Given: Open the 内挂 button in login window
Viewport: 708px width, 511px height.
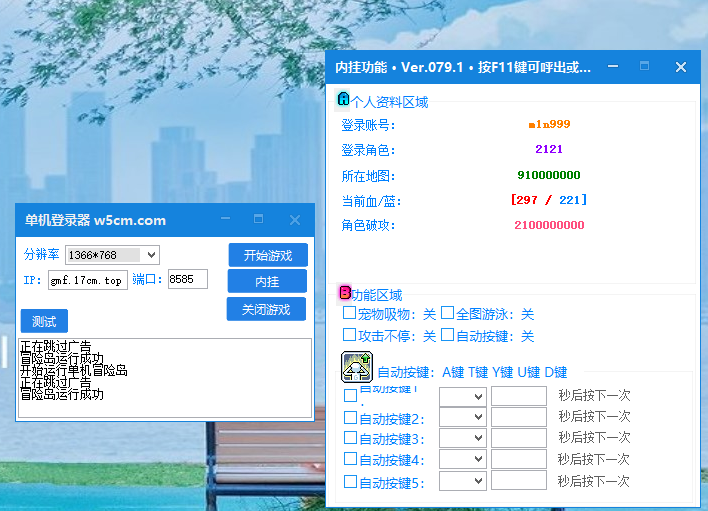Looking at the screenshot, I should tap(267, 282).
